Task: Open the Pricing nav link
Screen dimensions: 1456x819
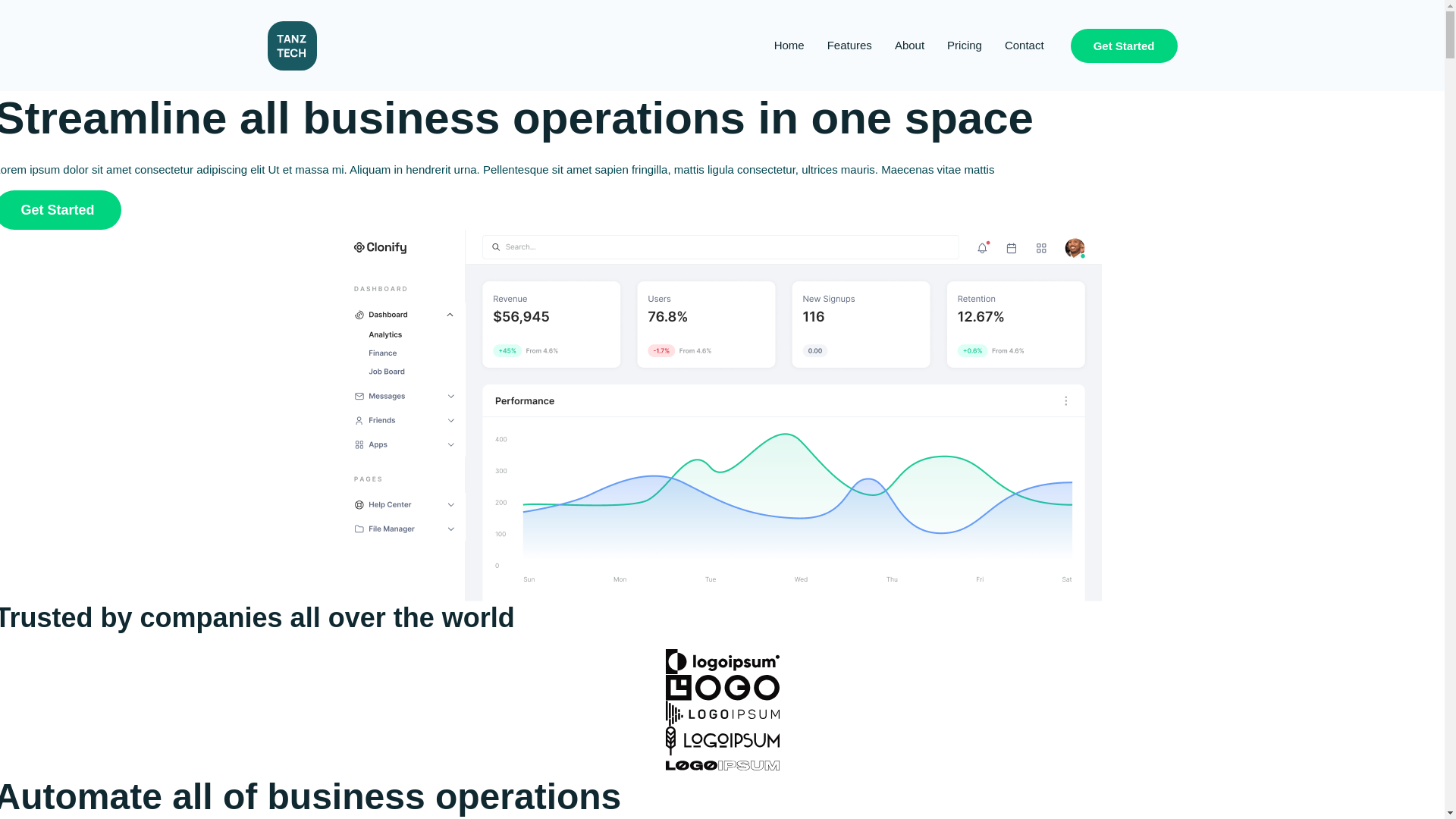Action: pyautogui.click(x=964, y=45)
